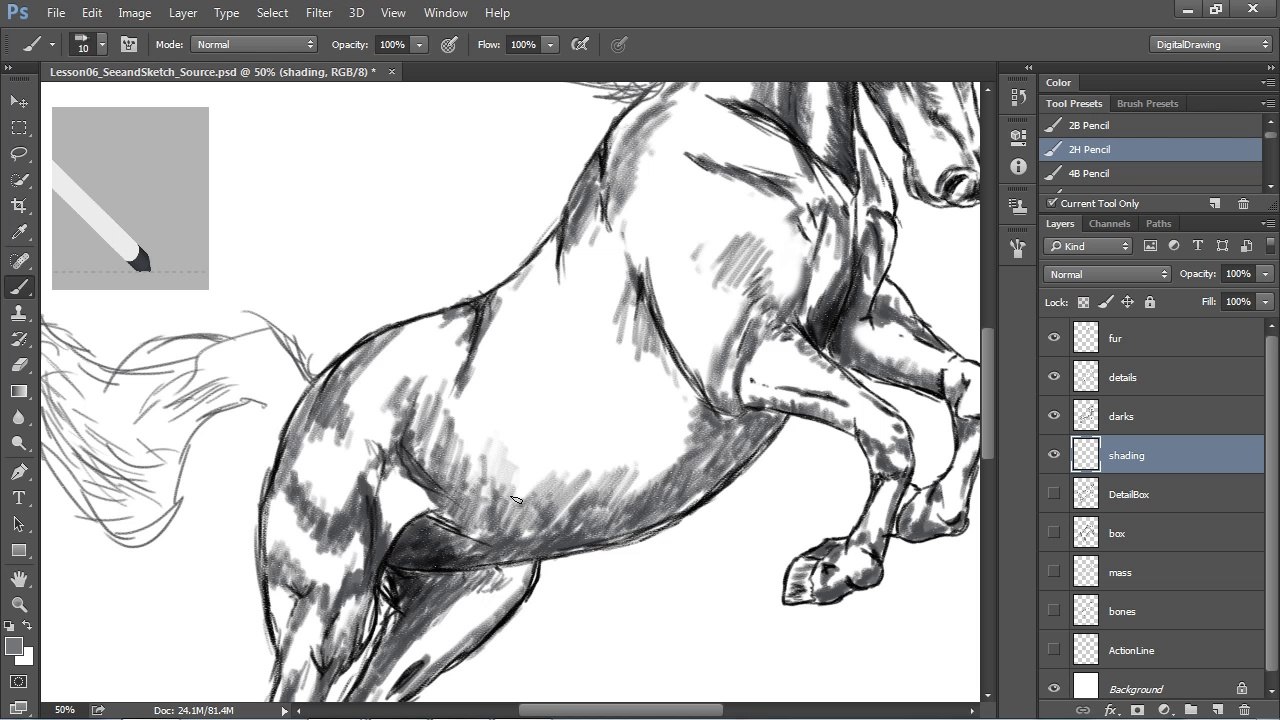Switch to the Channels tab
Viewport: 1280px width, 720px height.
click(x=1109, y=224)
